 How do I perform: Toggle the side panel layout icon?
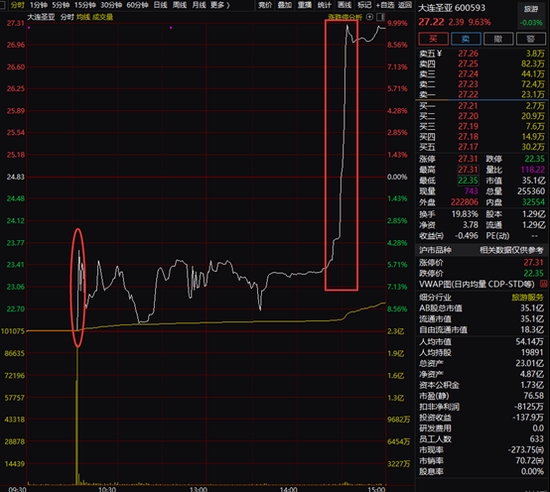pos(380,17)
